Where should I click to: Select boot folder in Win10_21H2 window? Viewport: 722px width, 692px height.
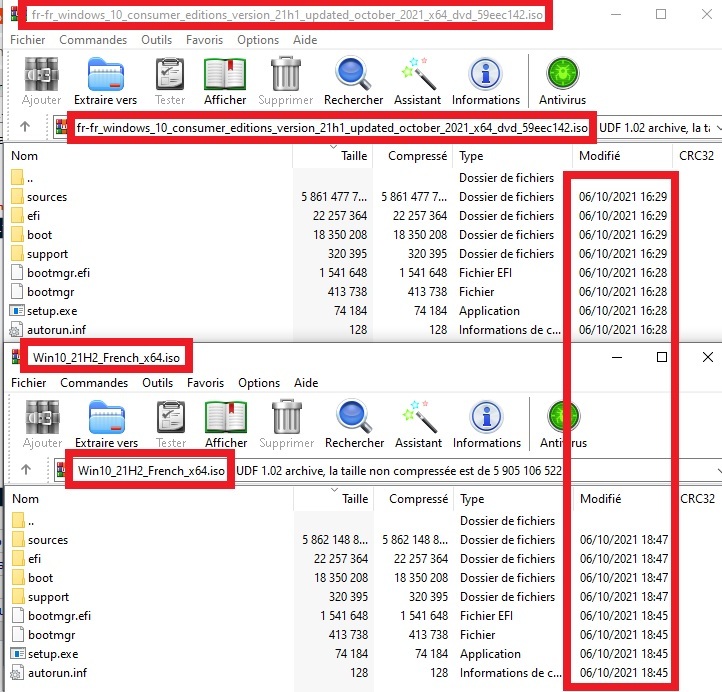32,578
